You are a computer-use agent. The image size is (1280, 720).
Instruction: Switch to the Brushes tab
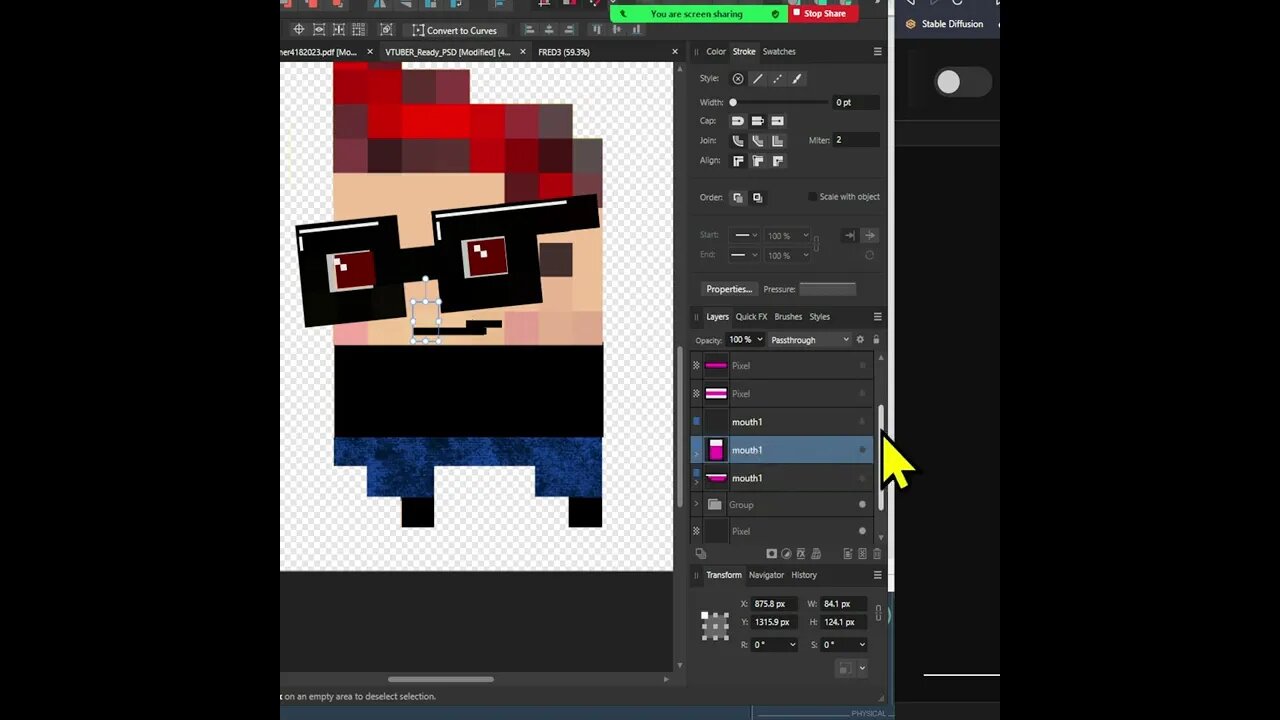pyautogui.click(x=788, y=317)
